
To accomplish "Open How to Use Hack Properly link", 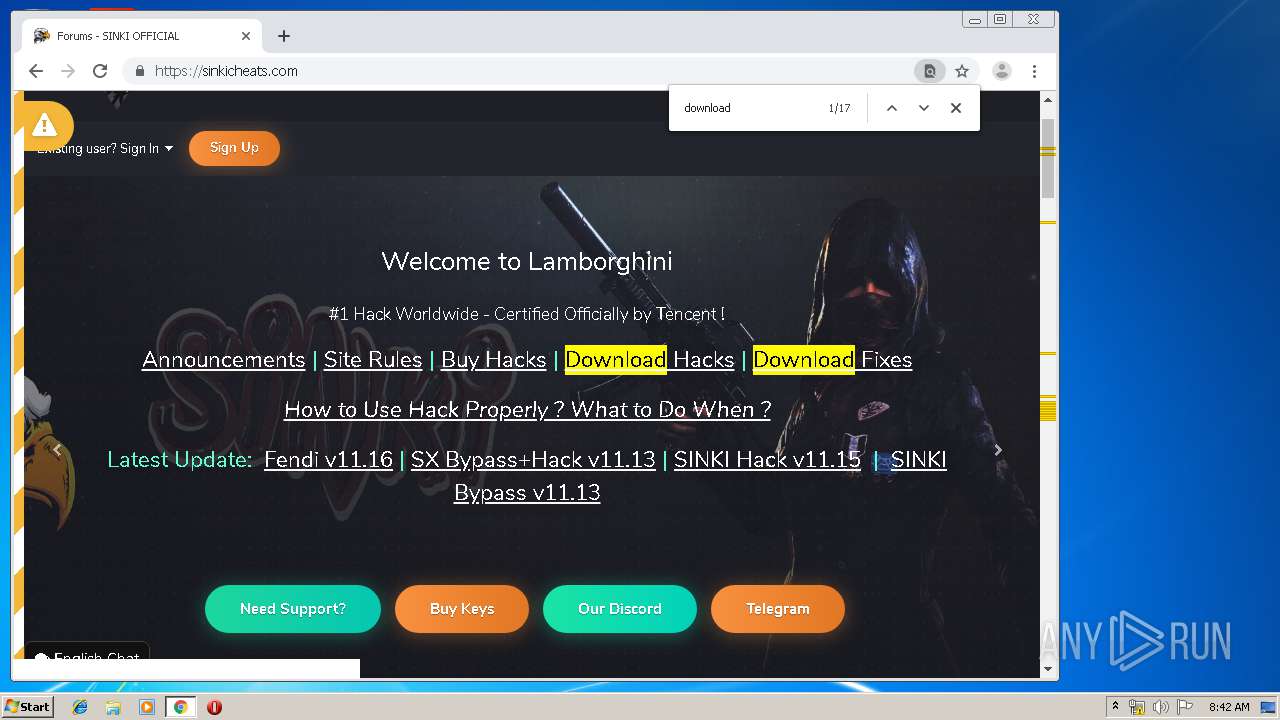I will tap(527, 410).
